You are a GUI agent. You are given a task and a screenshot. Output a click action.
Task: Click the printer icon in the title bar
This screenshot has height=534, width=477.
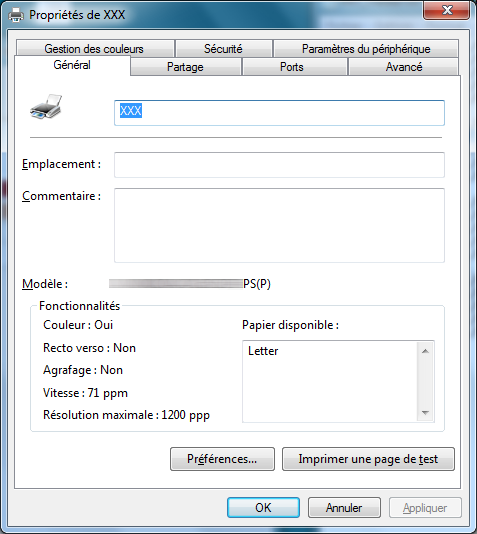(16, 15)
